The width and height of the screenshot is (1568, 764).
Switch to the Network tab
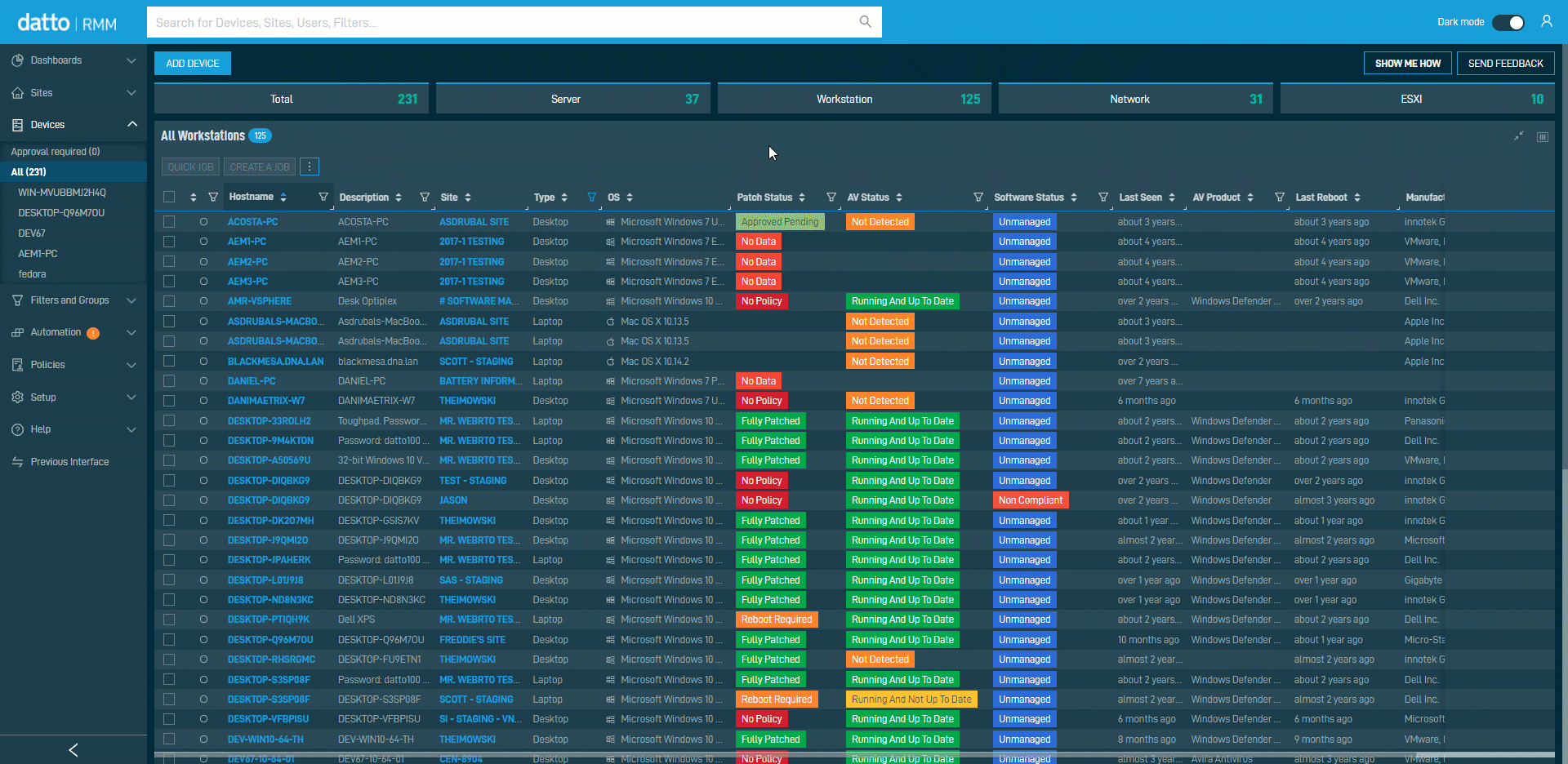pyautogui.click(x=1136, y=99)
